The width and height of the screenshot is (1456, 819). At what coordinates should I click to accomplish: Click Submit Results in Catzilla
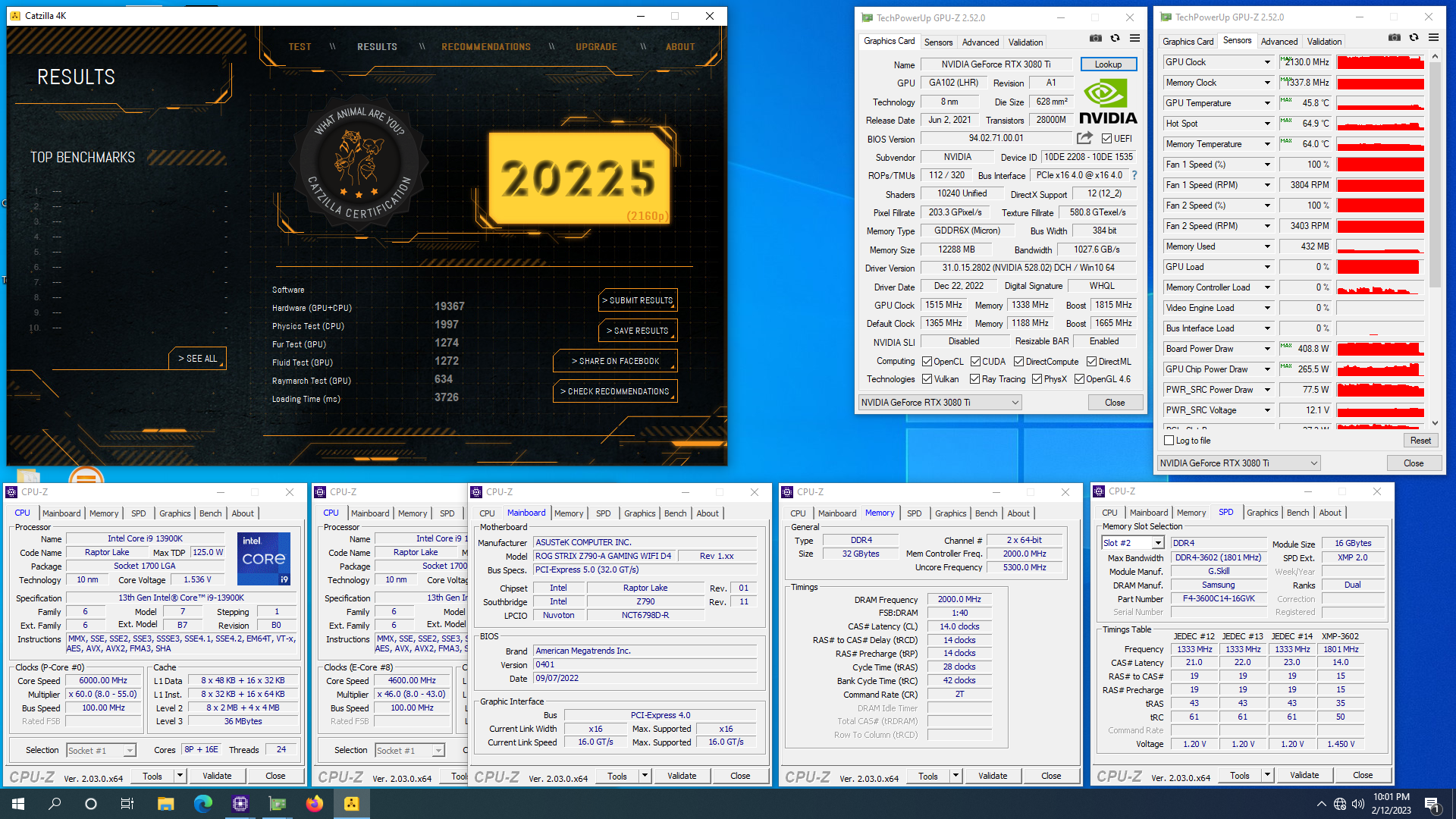point(638,300)
